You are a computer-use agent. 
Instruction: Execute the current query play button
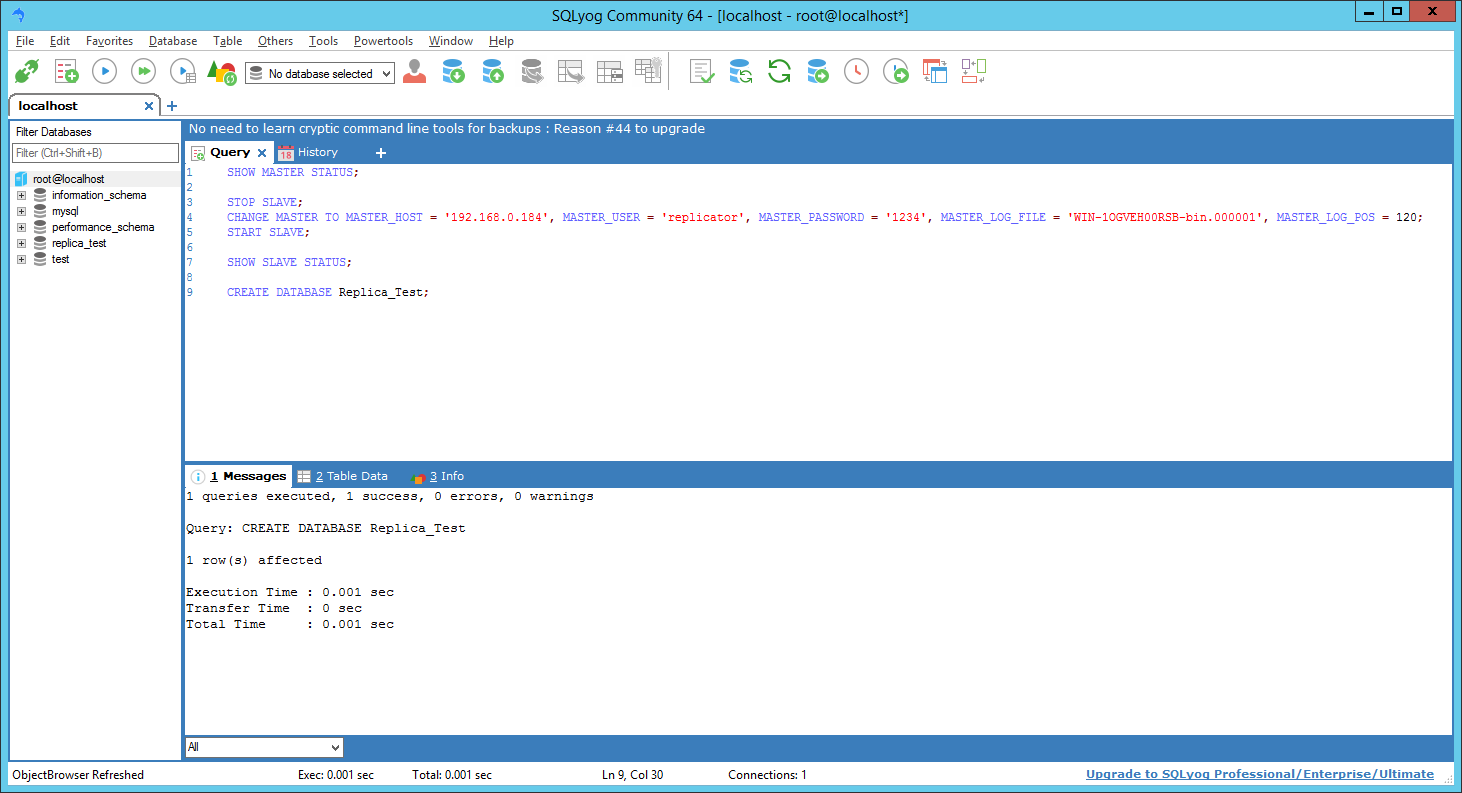tap(105, 72)
